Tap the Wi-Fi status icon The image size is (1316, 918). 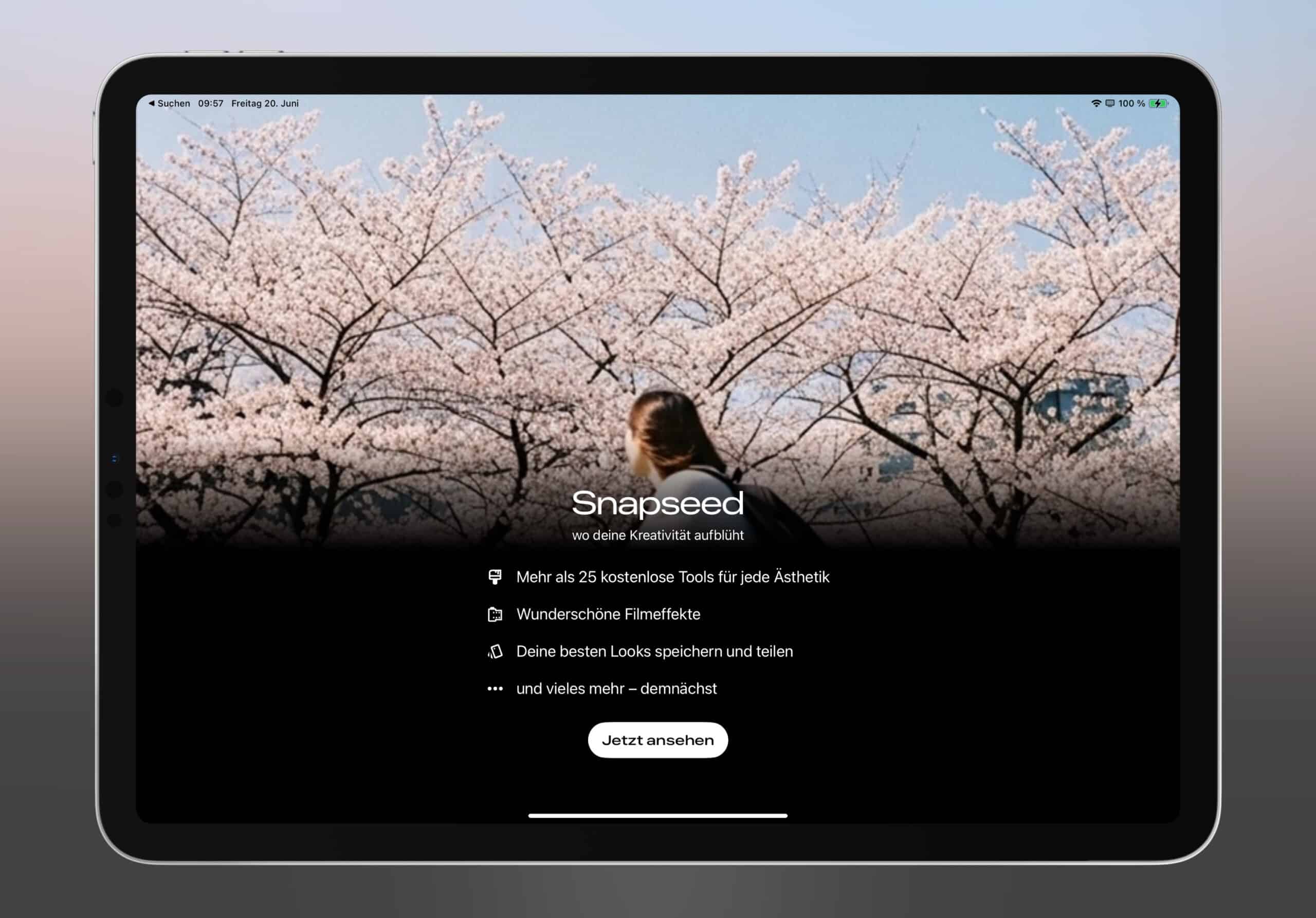coord(1095,103)
